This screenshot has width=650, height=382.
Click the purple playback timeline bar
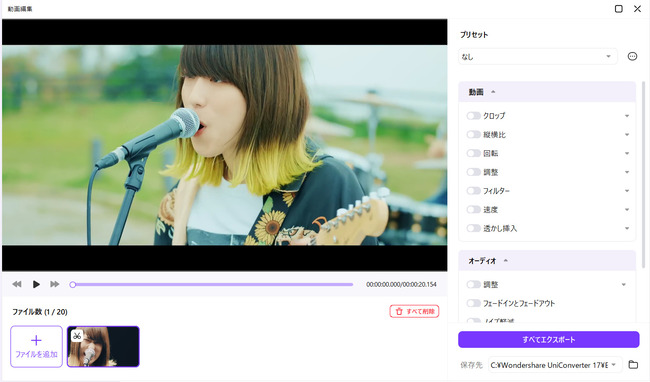click(213, 285)
